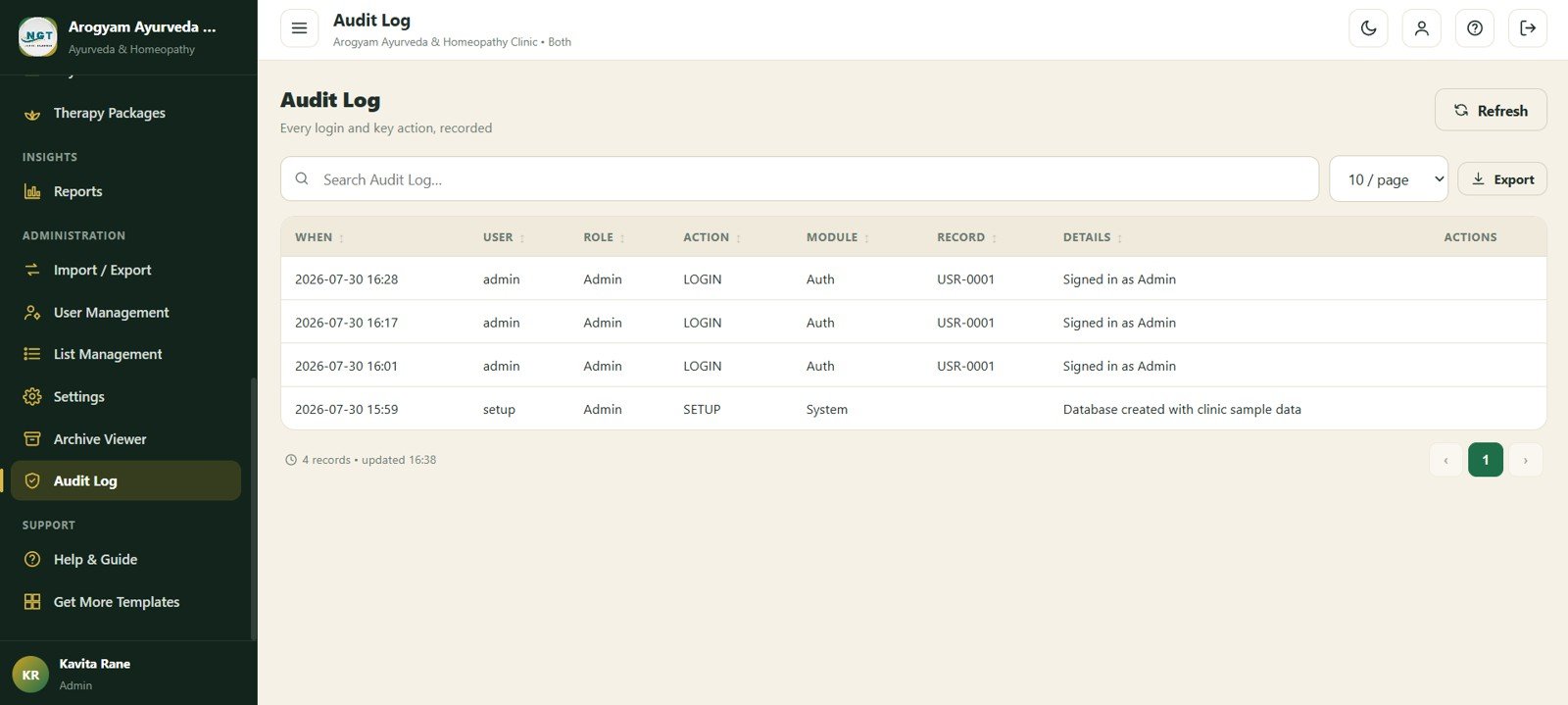The image size is (1568, 705).
Task: Go to User Management page
Action: coord(125,313)
